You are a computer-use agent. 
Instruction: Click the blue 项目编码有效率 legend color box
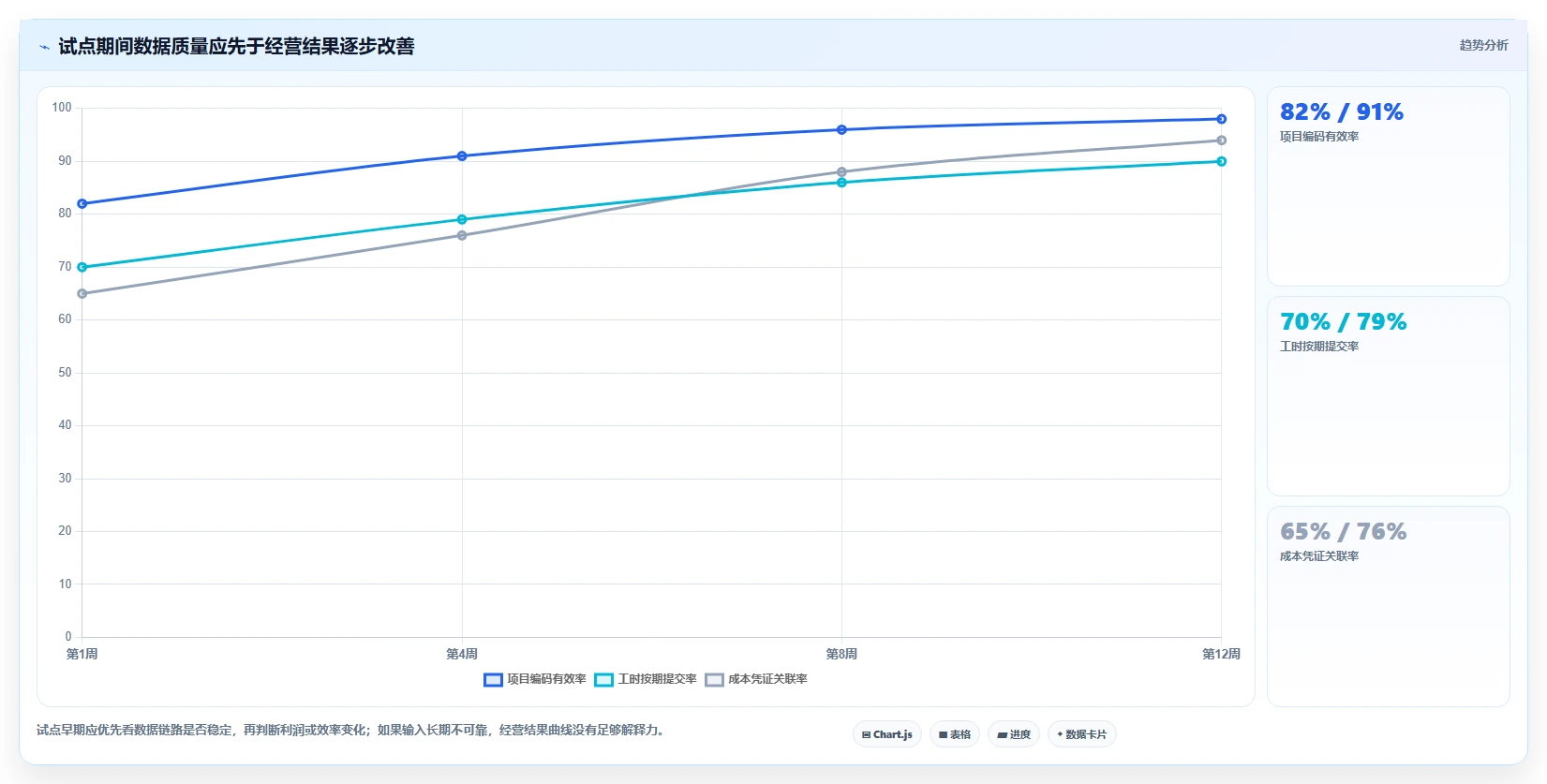(x=493, y=680)
